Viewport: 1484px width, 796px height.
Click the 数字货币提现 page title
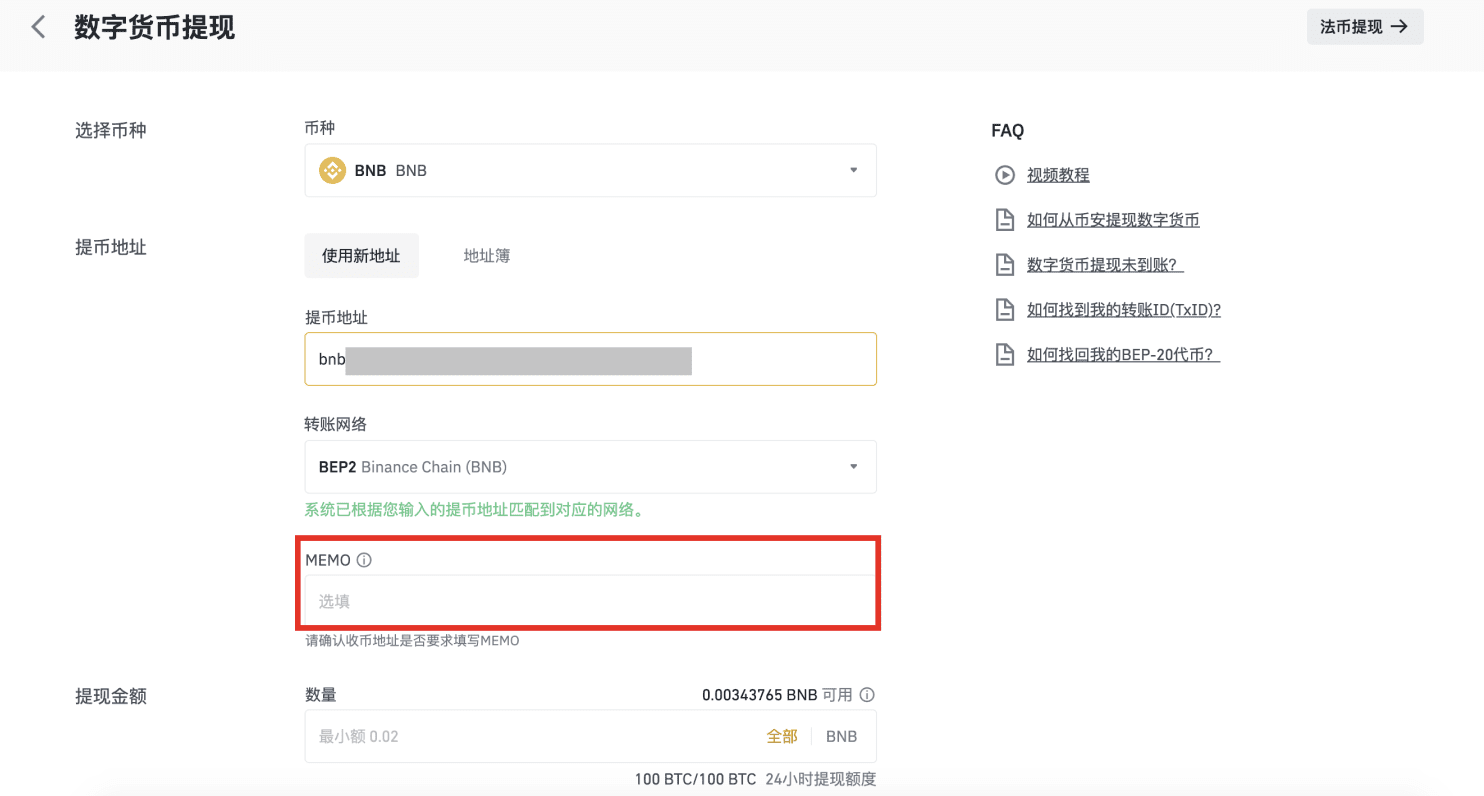tap(155, 27)
